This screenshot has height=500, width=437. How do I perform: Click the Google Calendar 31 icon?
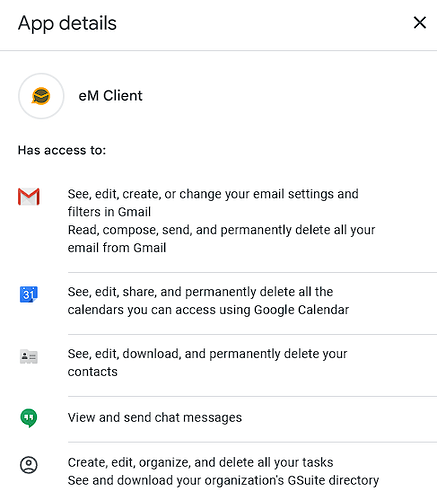[29, 294]
